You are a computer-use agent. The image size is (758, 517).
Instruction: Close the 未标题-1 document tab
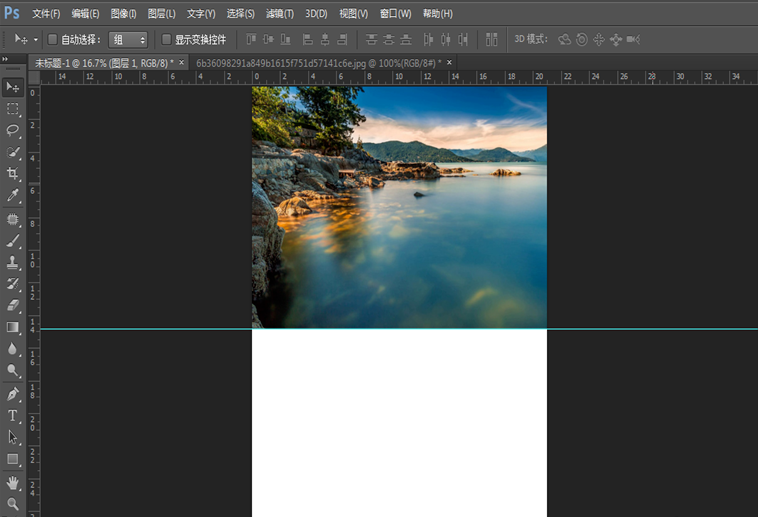click(x=182, y=62)
